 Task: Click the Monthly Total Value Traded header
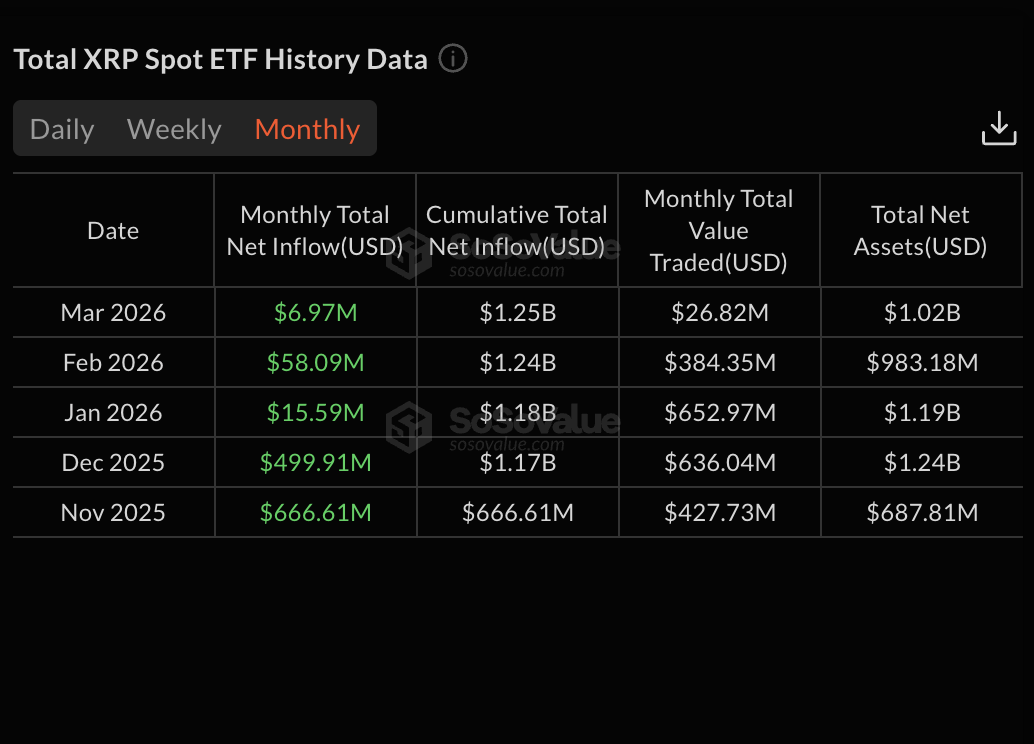click(718, 230)
